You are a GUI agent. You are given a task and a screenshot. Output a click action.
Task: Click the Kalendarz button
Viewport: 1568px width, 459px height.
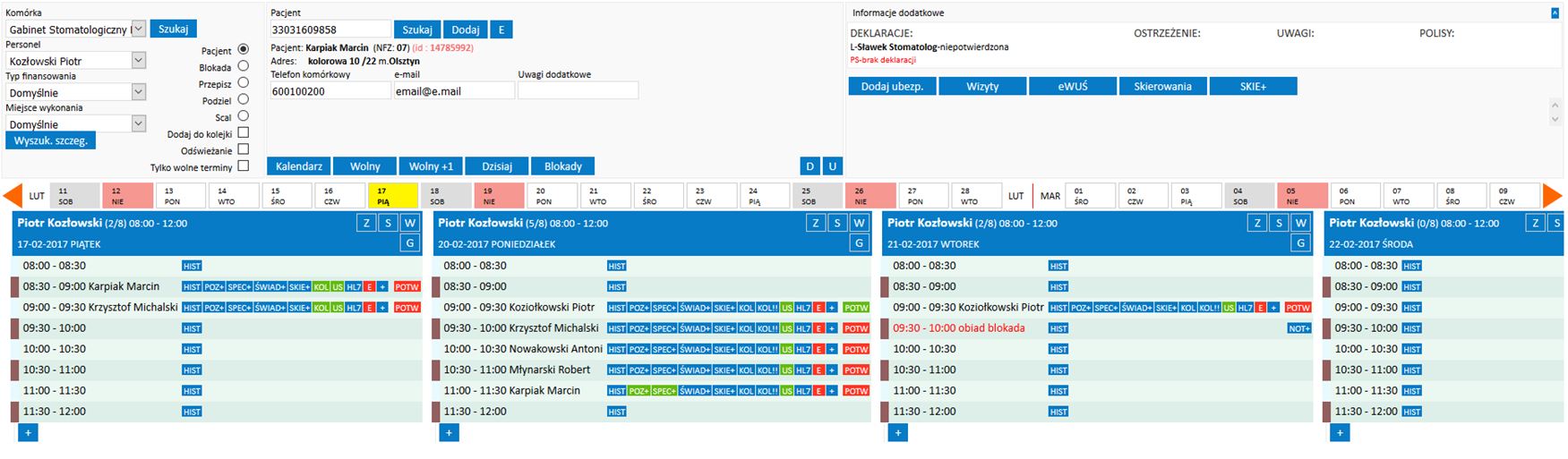298,166
